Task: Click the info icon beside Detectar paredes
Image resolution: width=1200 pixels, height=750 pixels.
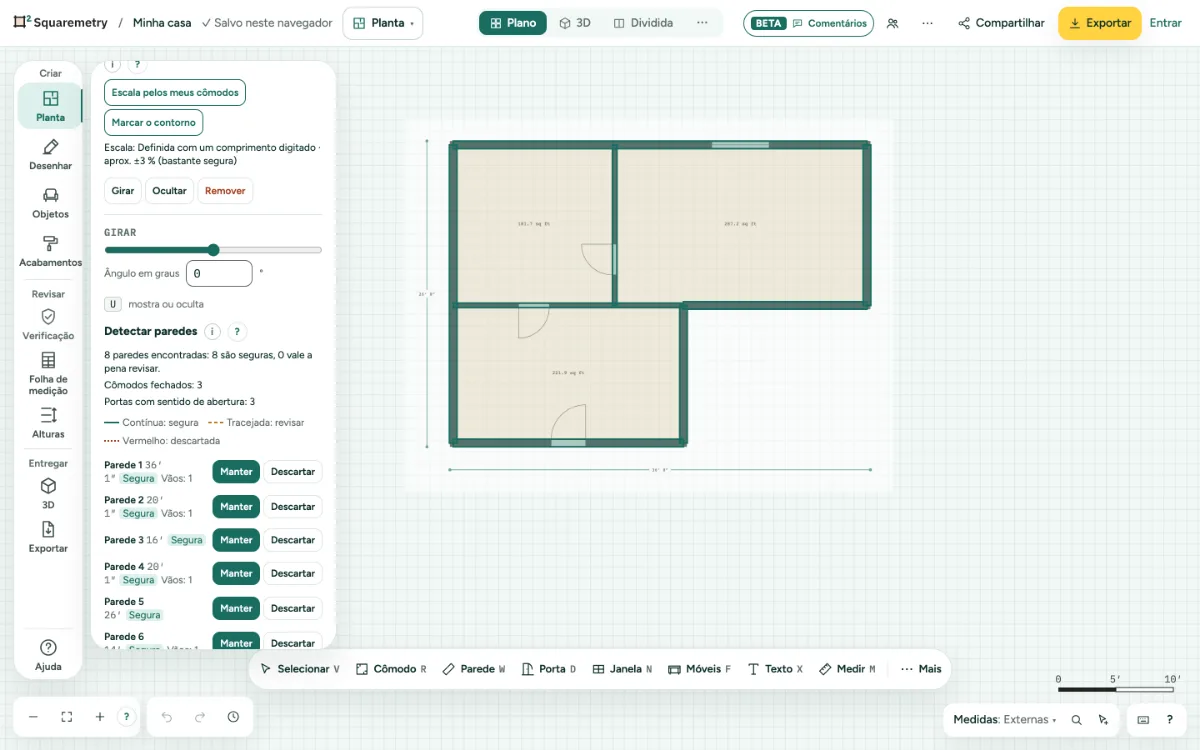Action: point(212,332)
